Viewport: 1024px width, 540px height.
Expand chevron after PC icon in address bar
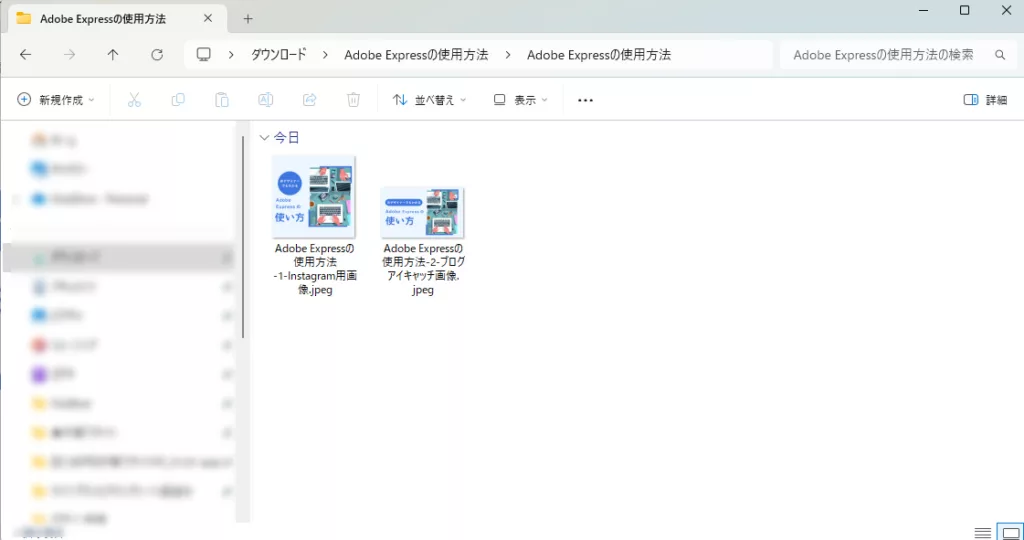click(231, 55)
